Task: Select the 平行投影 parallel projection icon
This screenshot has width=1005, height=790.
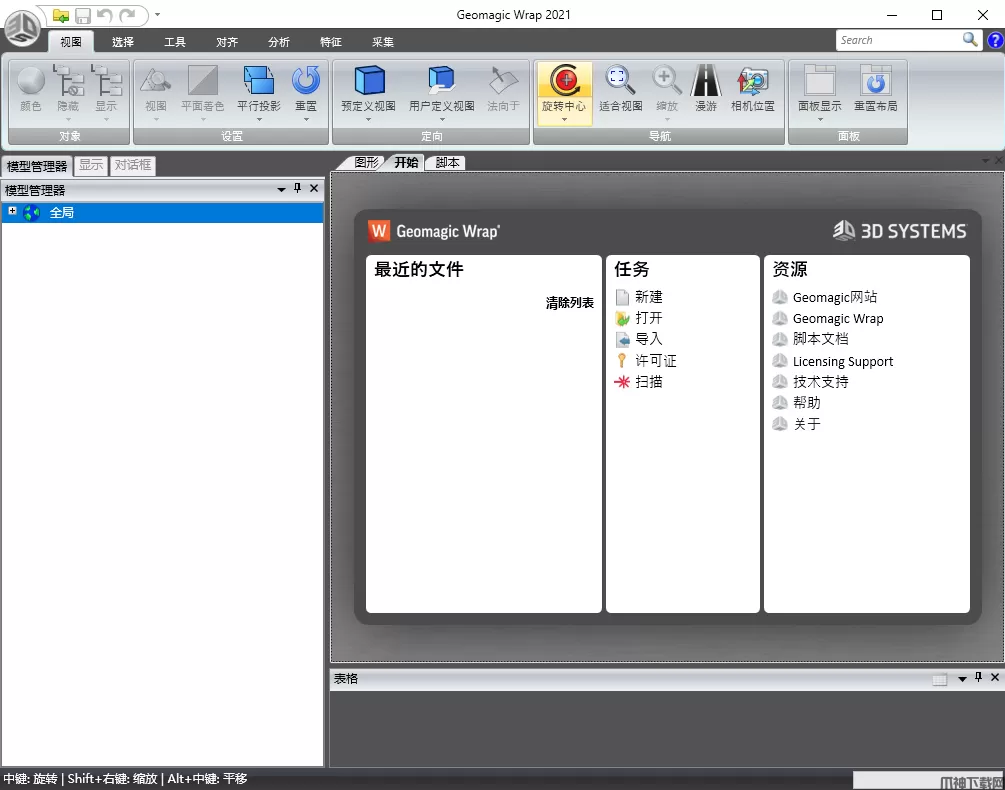Action: [x=258, y=81]
